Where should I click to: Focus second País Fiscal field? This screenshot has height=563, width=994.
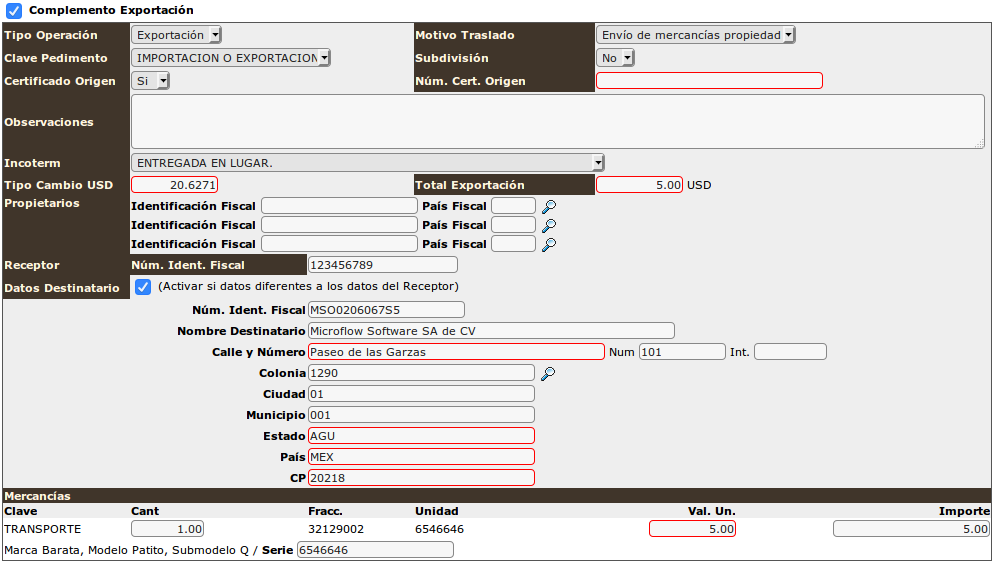click(x=513, y=224)
